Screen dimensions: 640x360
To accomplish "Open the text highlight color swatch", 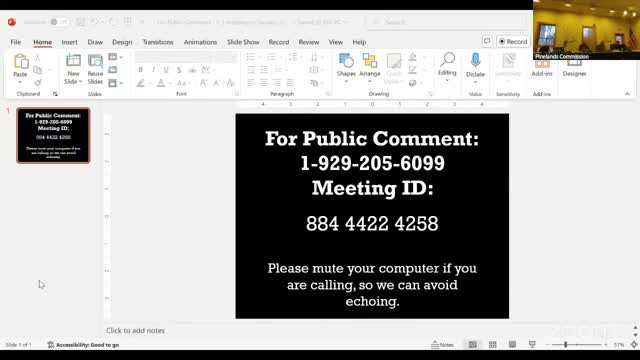I will pos(141,83).
